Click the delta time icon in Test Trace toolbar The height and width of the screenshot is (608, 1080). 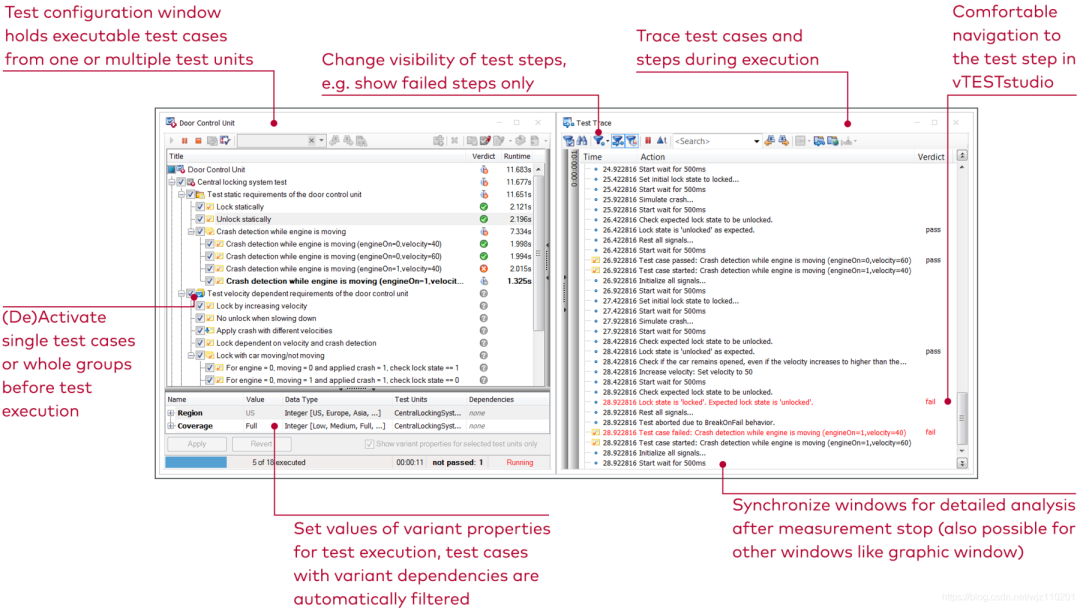pyautogui.click(x=661, y=140)
